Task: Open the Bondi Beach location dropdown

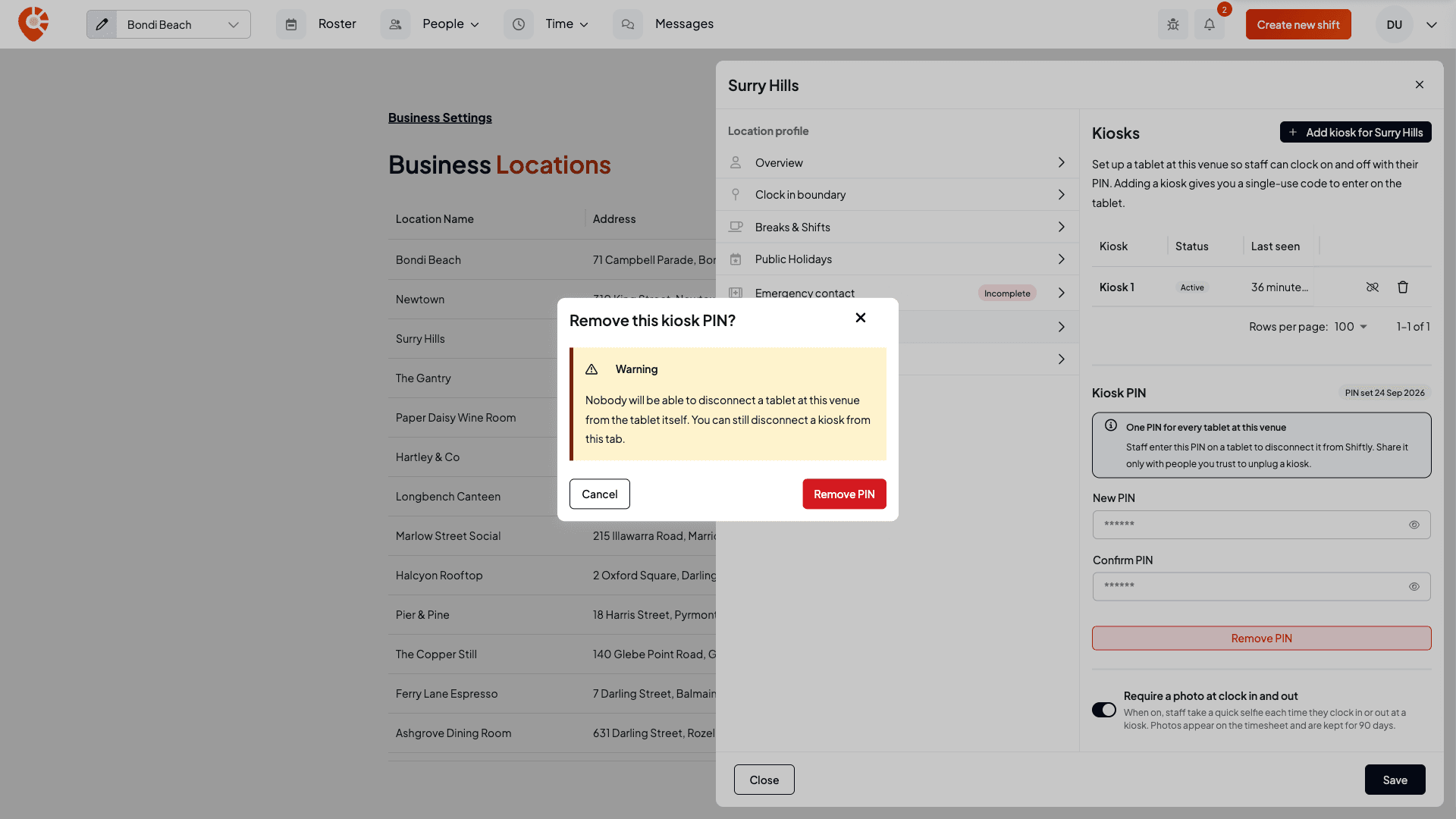Action: [183, 24]
